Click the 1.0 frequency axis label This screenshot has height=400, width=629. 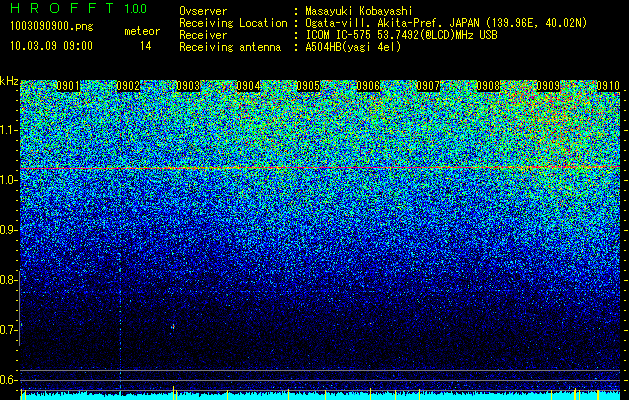(7, 181)
